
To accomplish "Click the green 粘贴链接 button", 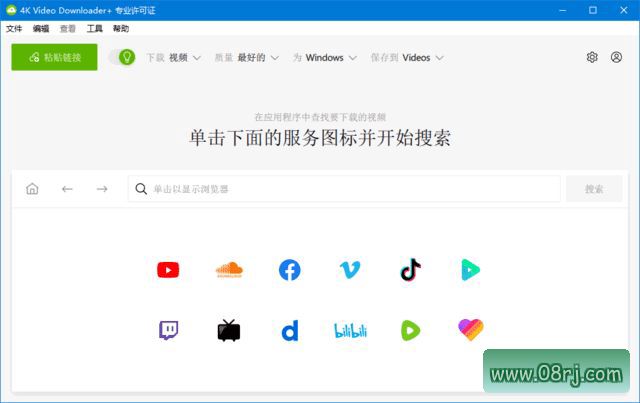I will tap(54, 57).
